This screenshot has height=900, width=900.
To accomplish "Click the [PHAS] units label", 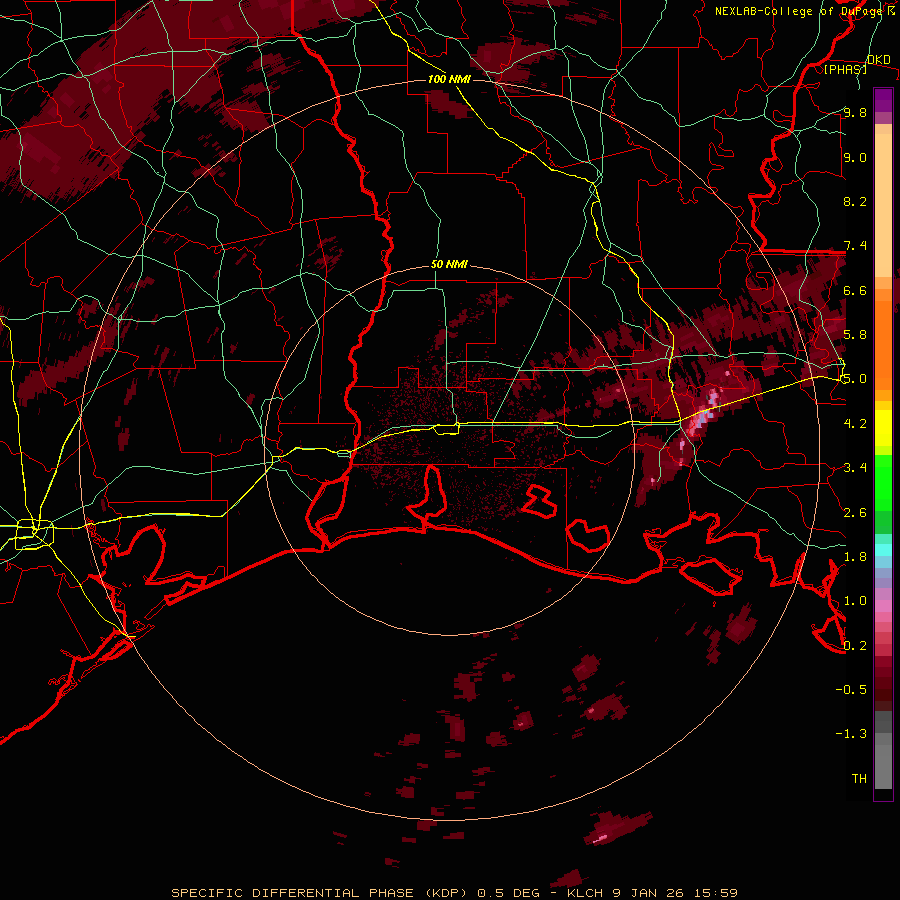I will [x=845, y=69].
